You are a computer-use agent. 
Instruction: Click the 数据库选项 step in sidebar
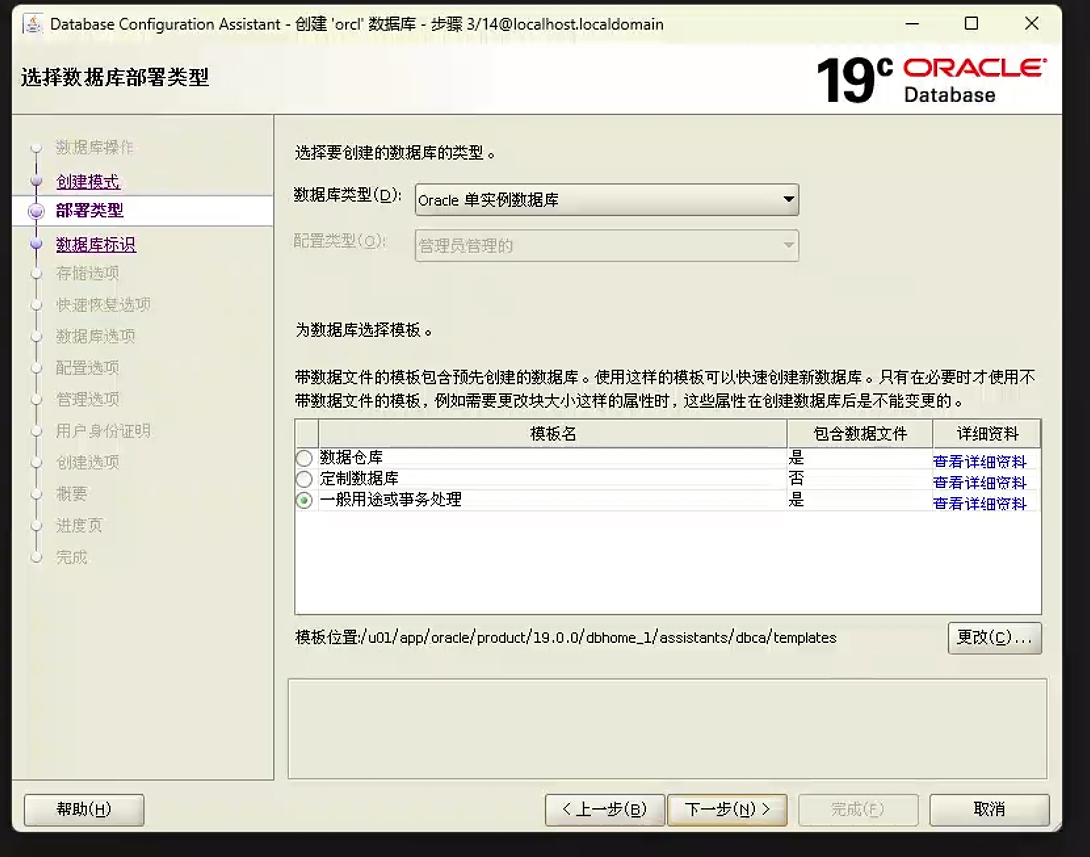click(95, 336)
